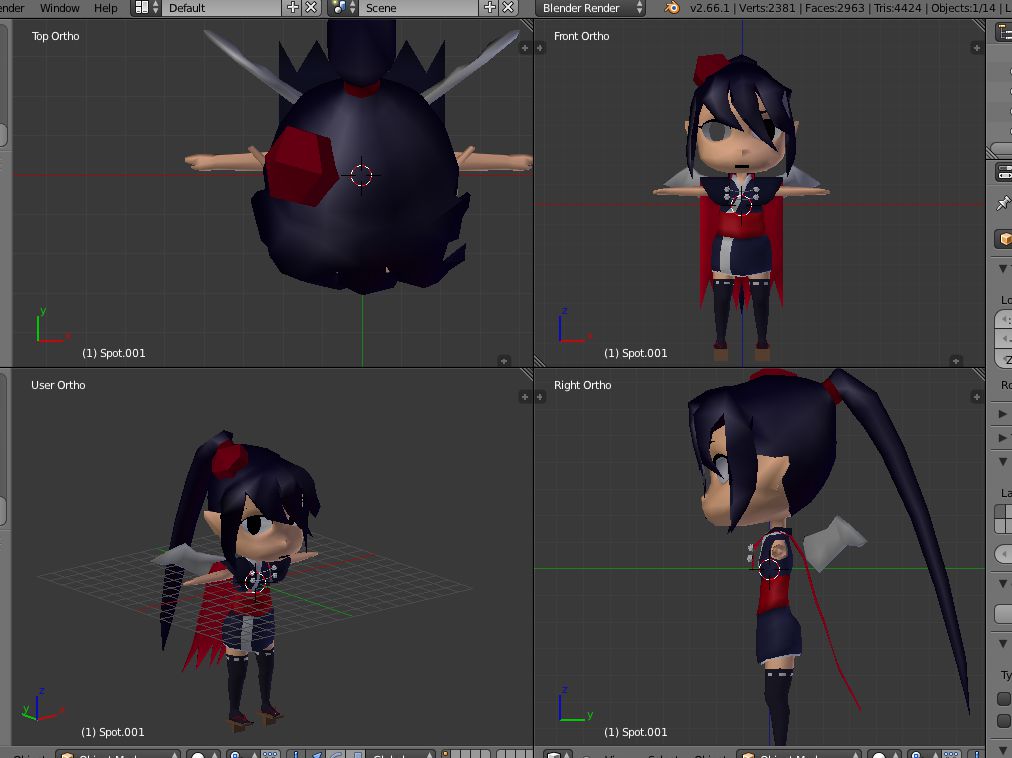Click the User Ortho view label

(x=58, y=385)
